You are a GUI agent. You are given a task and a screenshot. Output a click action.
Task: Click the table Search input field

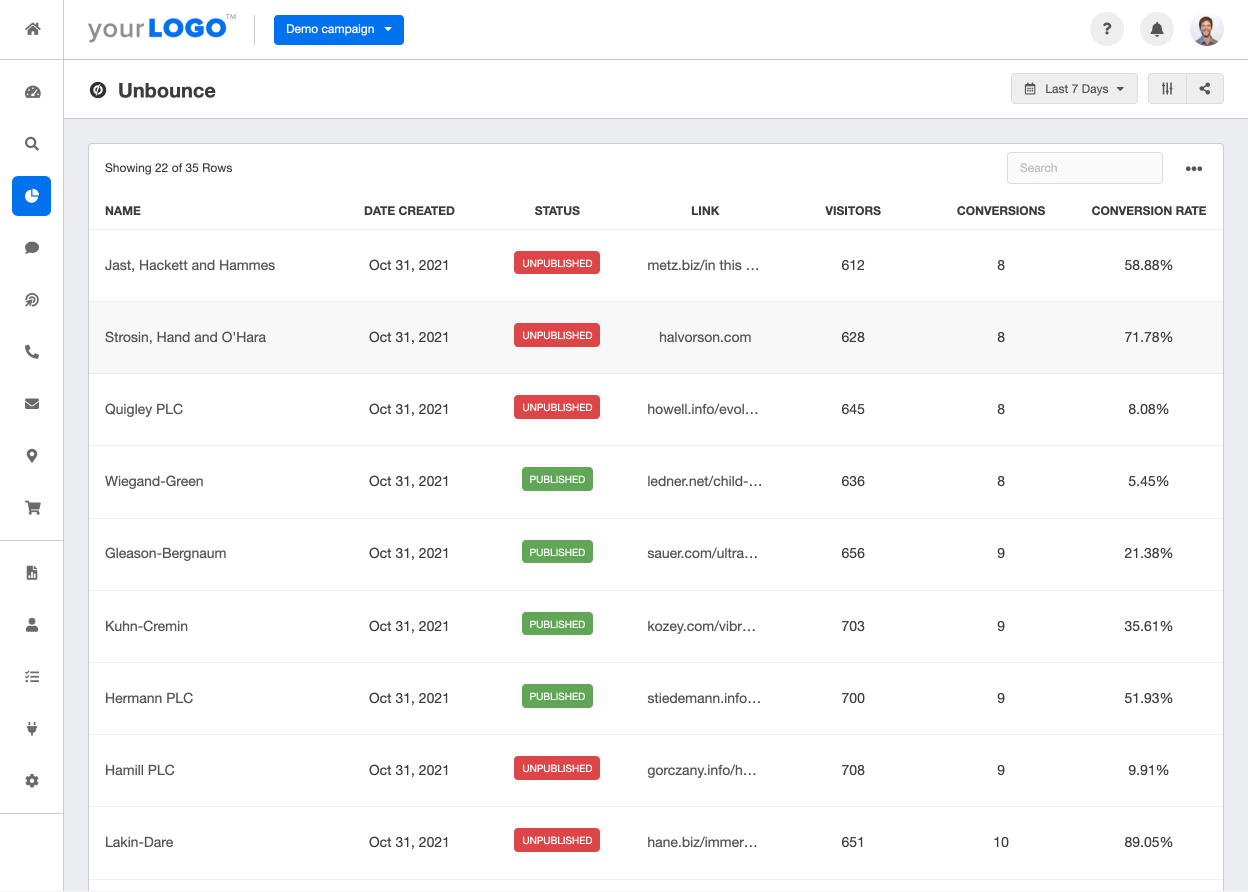coord(1084,168)
